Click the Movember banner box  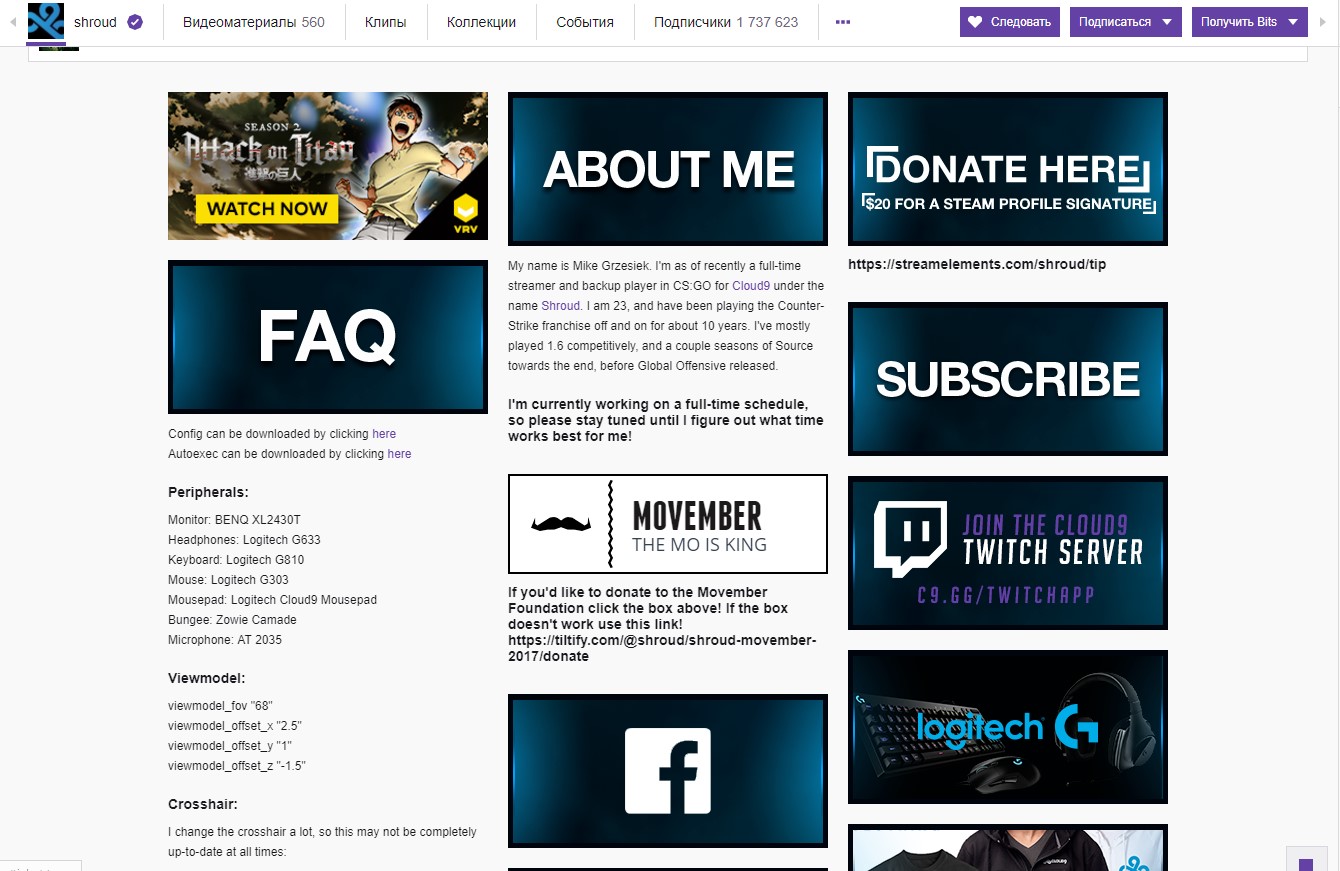[668, 524]
